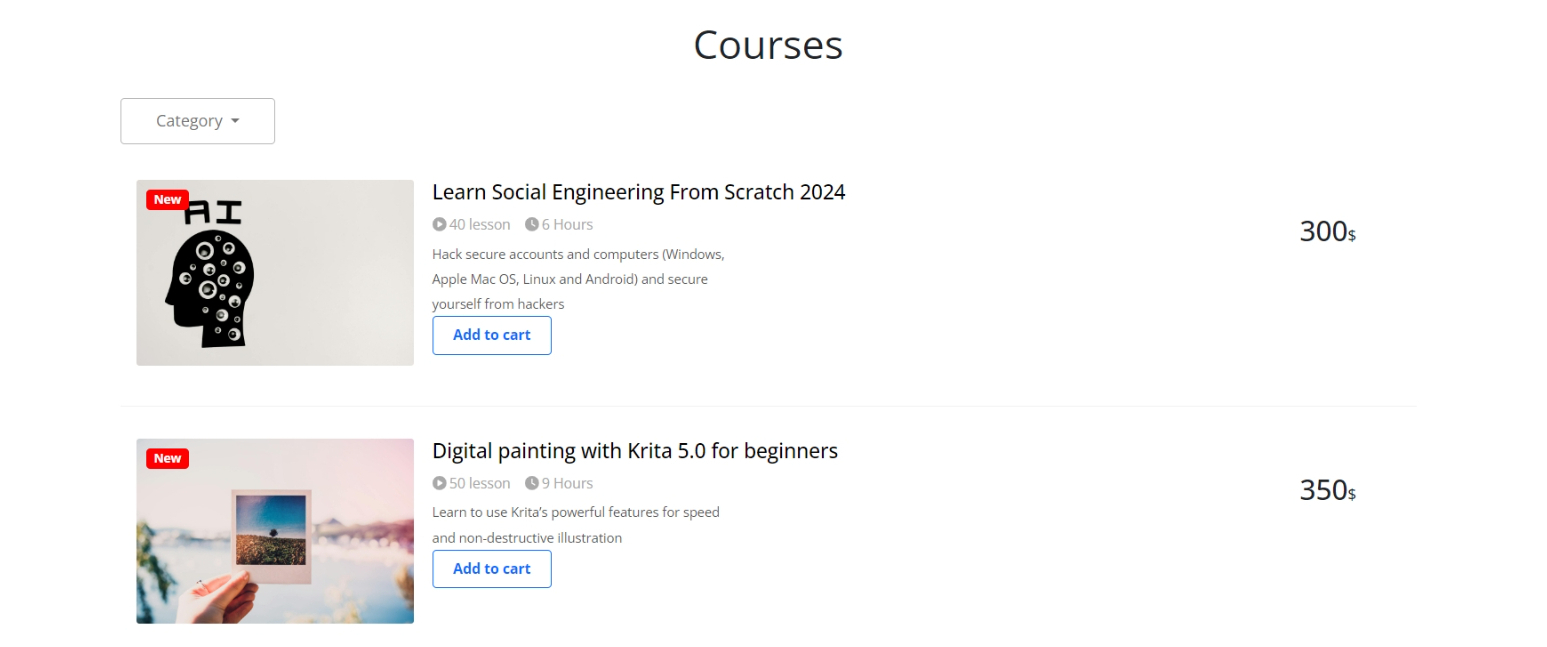Open the Category dropdown
Viewport: 1547px width, 647px height.
pyautogui.click(x=197, y=121)
